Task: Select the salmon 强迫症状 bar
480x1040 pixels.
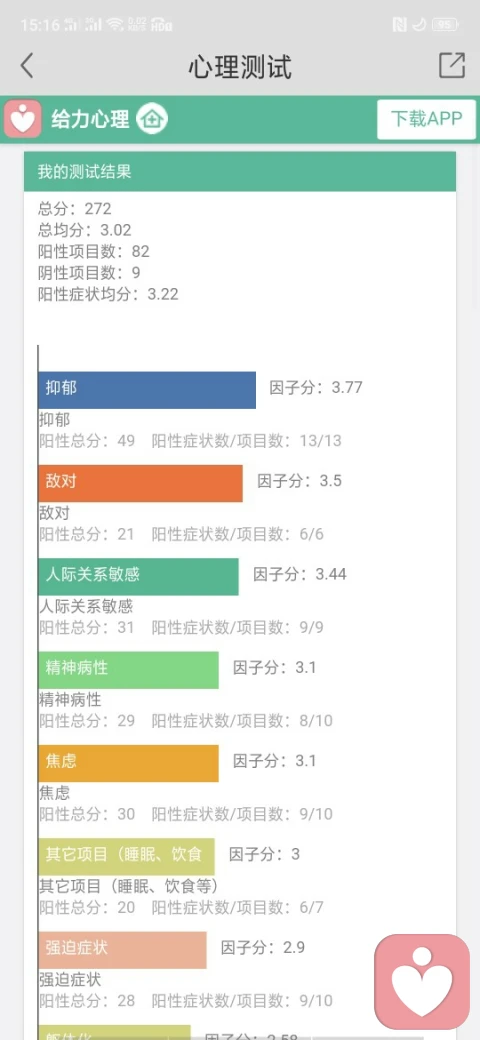Action: tap(123, 950)
